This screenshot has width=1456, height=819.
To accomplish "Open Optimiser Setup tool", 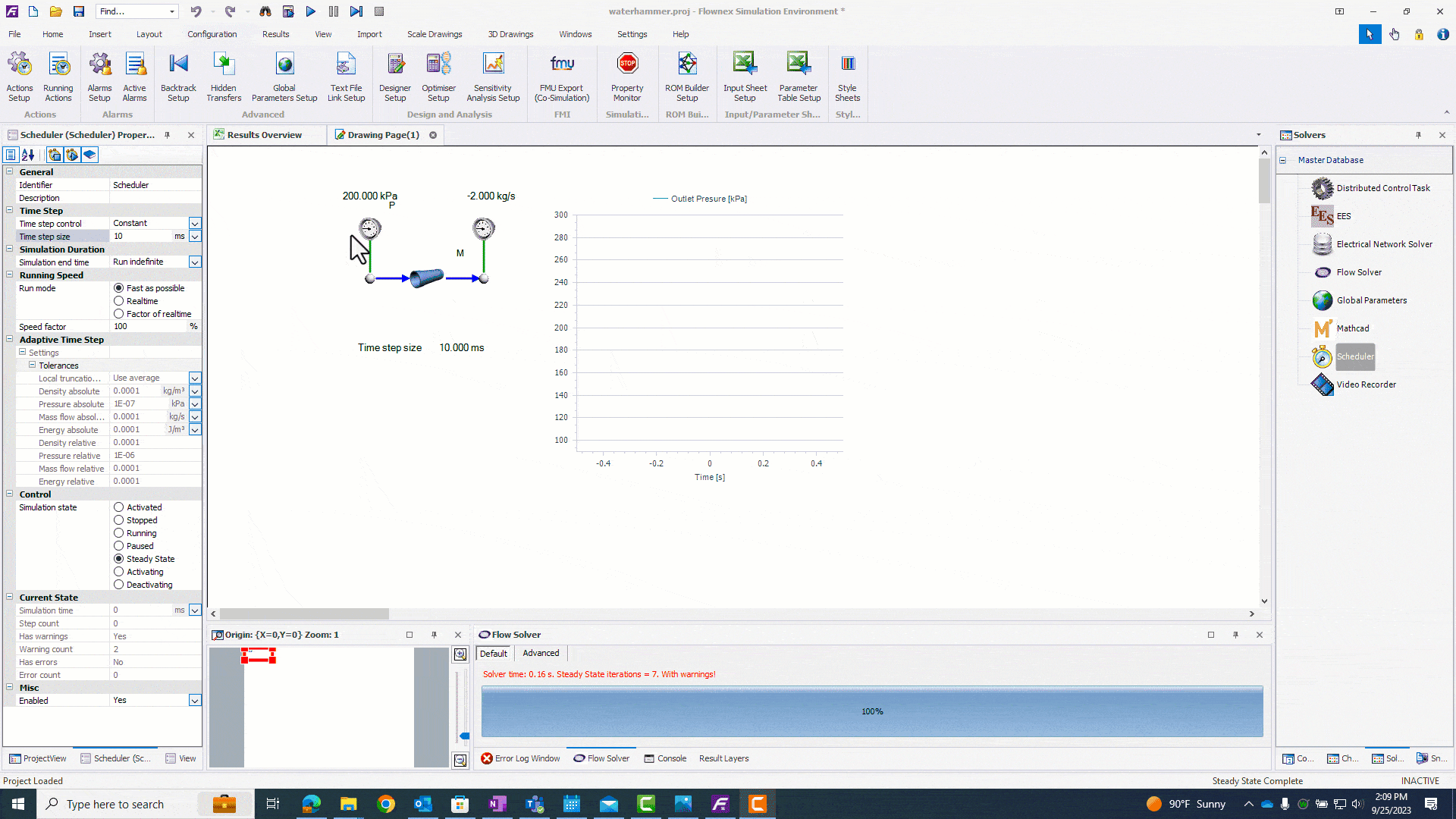I will pos(438,77).
